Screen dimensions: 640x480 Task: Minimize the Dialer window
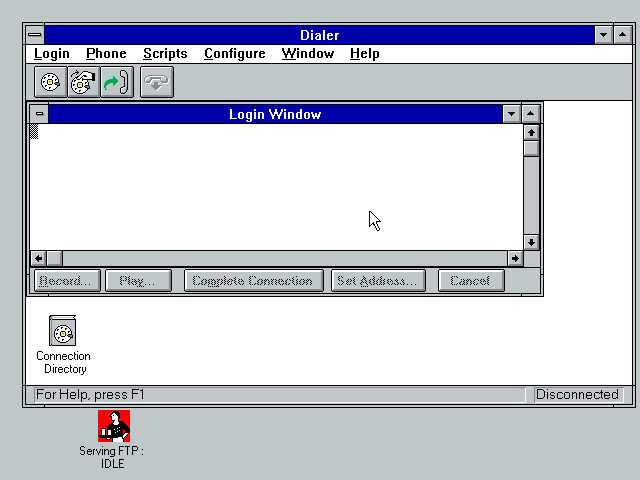pyautogui.click(x=603, y=35)
